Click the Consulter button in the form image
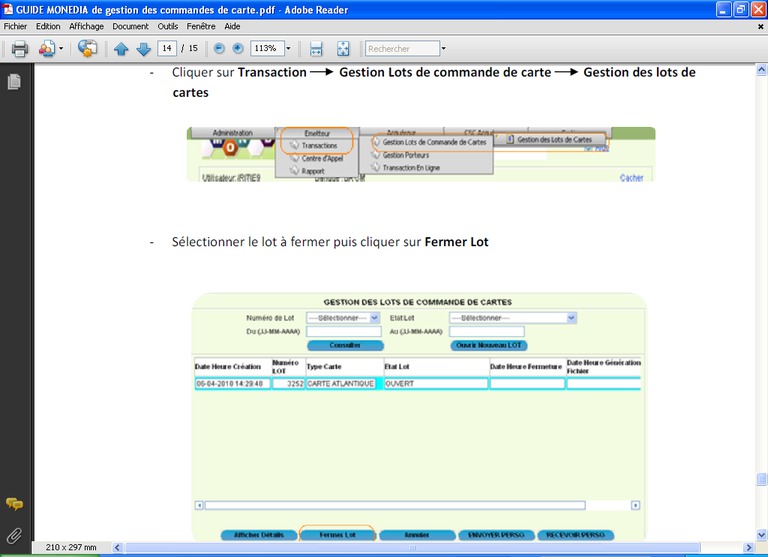Screen dimensions: 768x557 click(345, 345)
